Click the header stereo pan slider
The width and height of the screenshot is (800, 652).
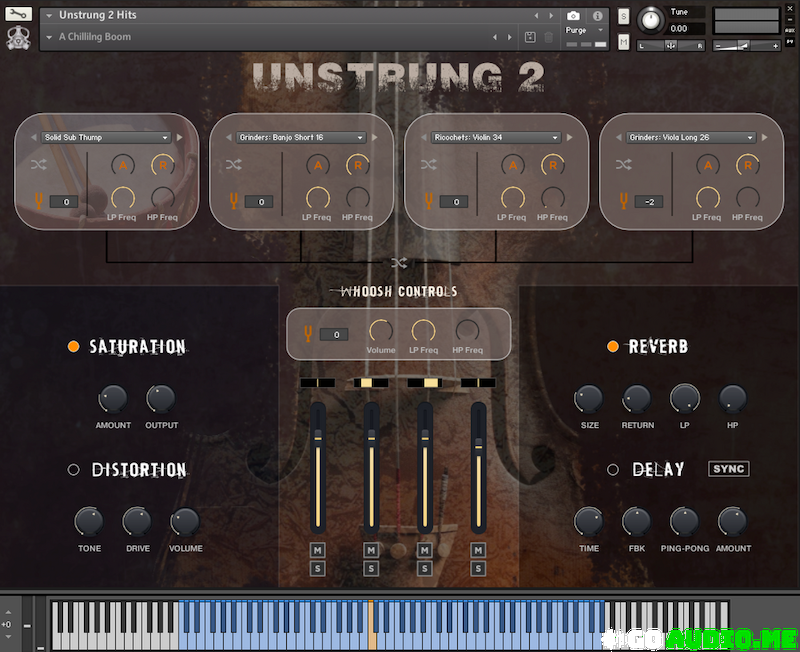click(670, 46)
